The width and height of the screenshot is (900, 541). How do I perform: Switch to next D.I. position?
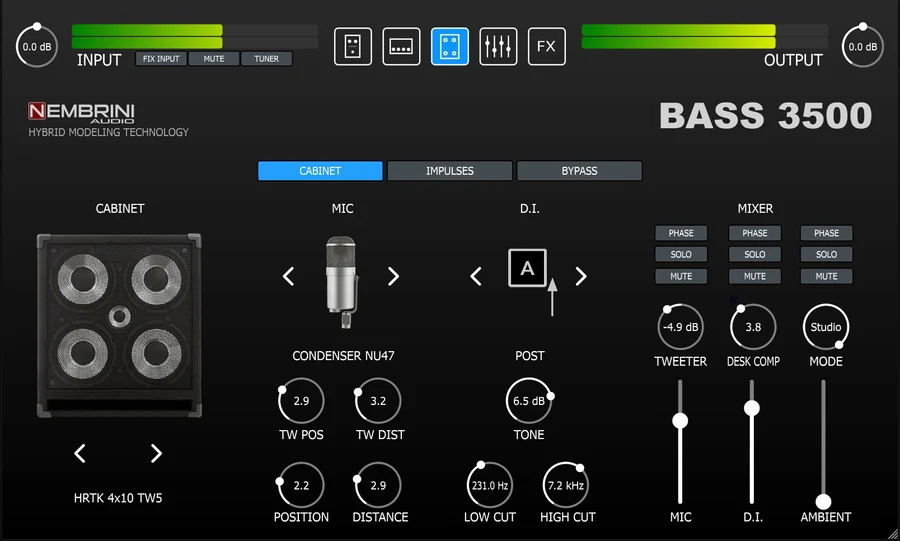coord(581,277)
